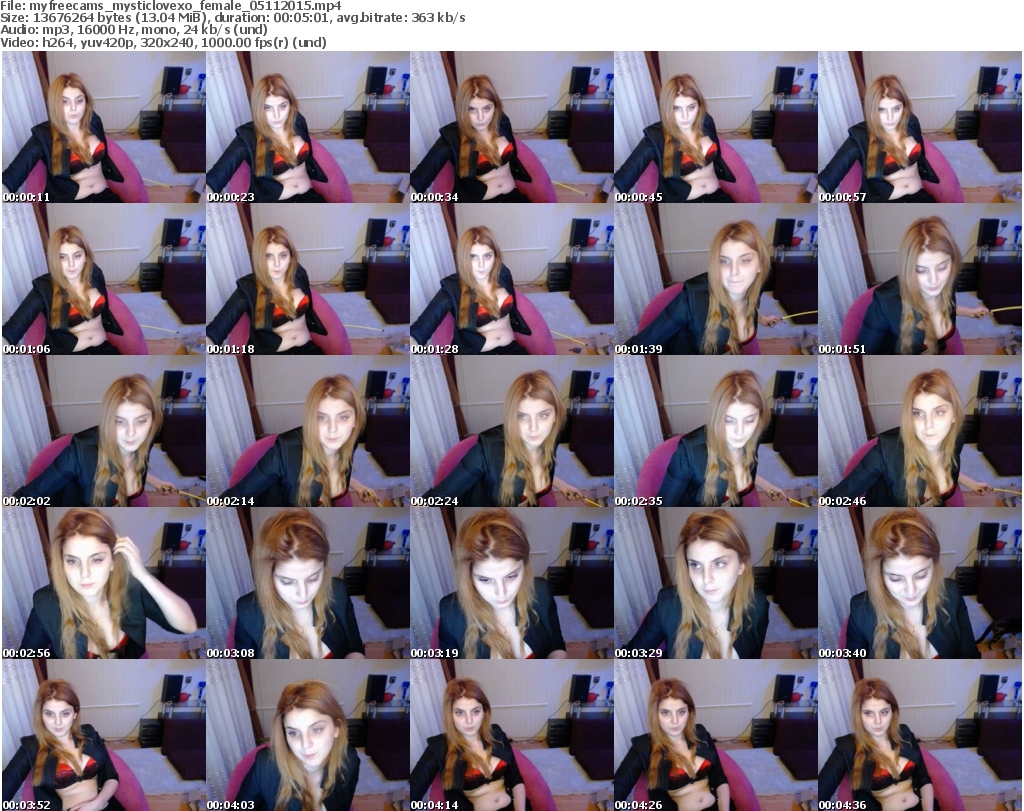Open the last frame at 00:04:36

[x=920, y=735]
